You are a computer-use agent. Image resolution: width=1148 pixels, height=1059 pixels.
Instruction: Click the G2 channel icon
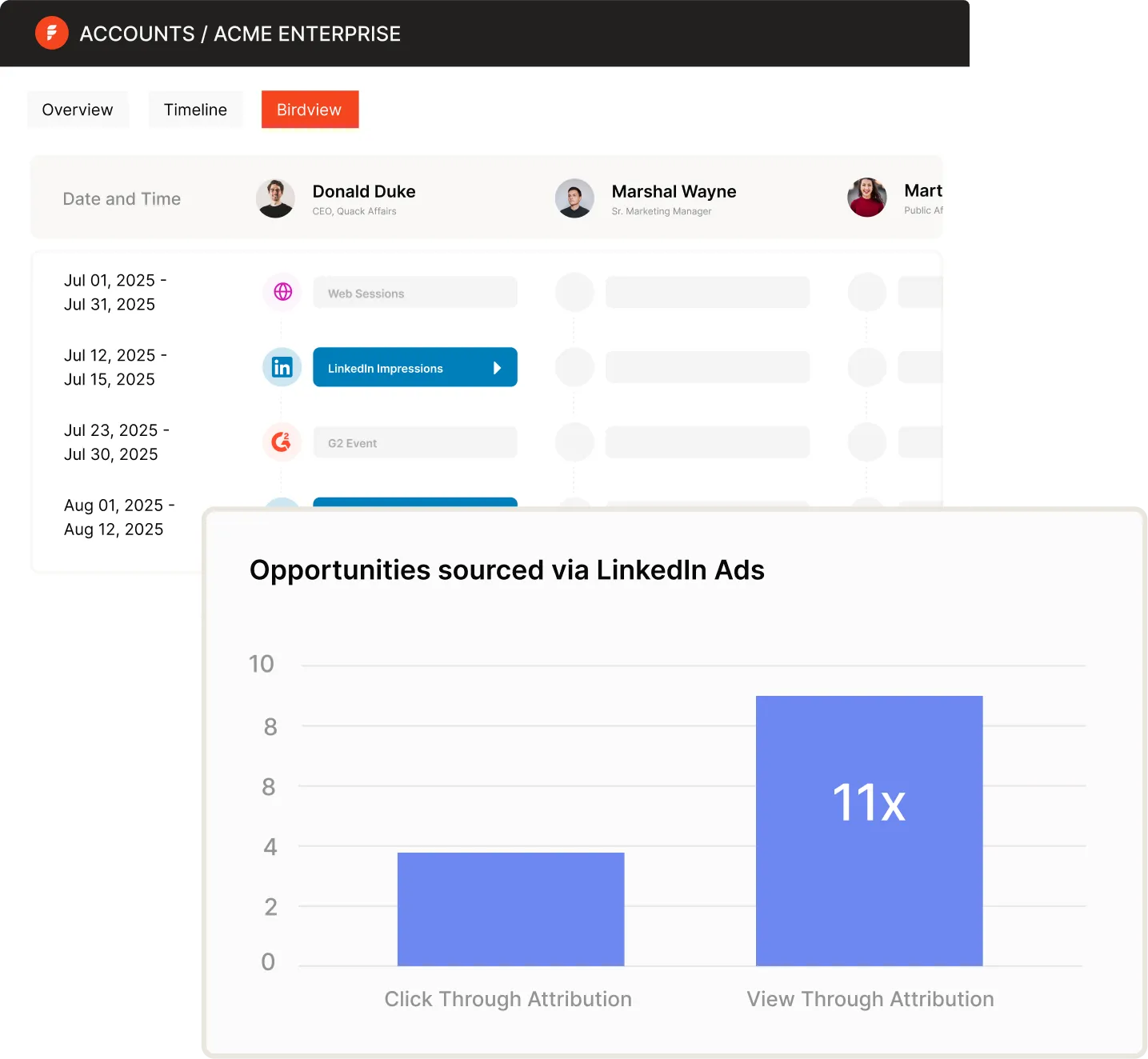[282, 441]
